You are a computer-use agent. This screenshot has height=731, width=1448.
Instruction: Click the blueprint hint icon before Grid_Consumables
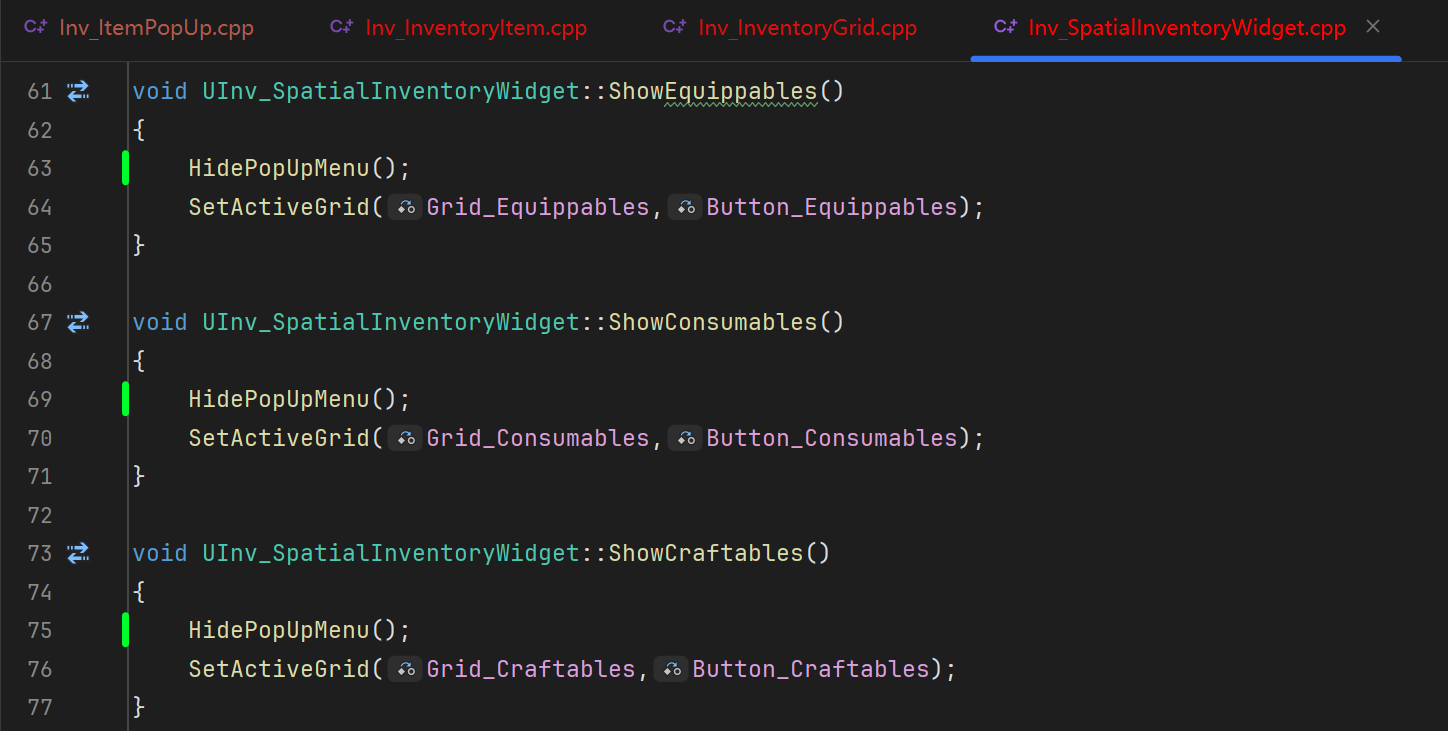click(x=405, y=438)
